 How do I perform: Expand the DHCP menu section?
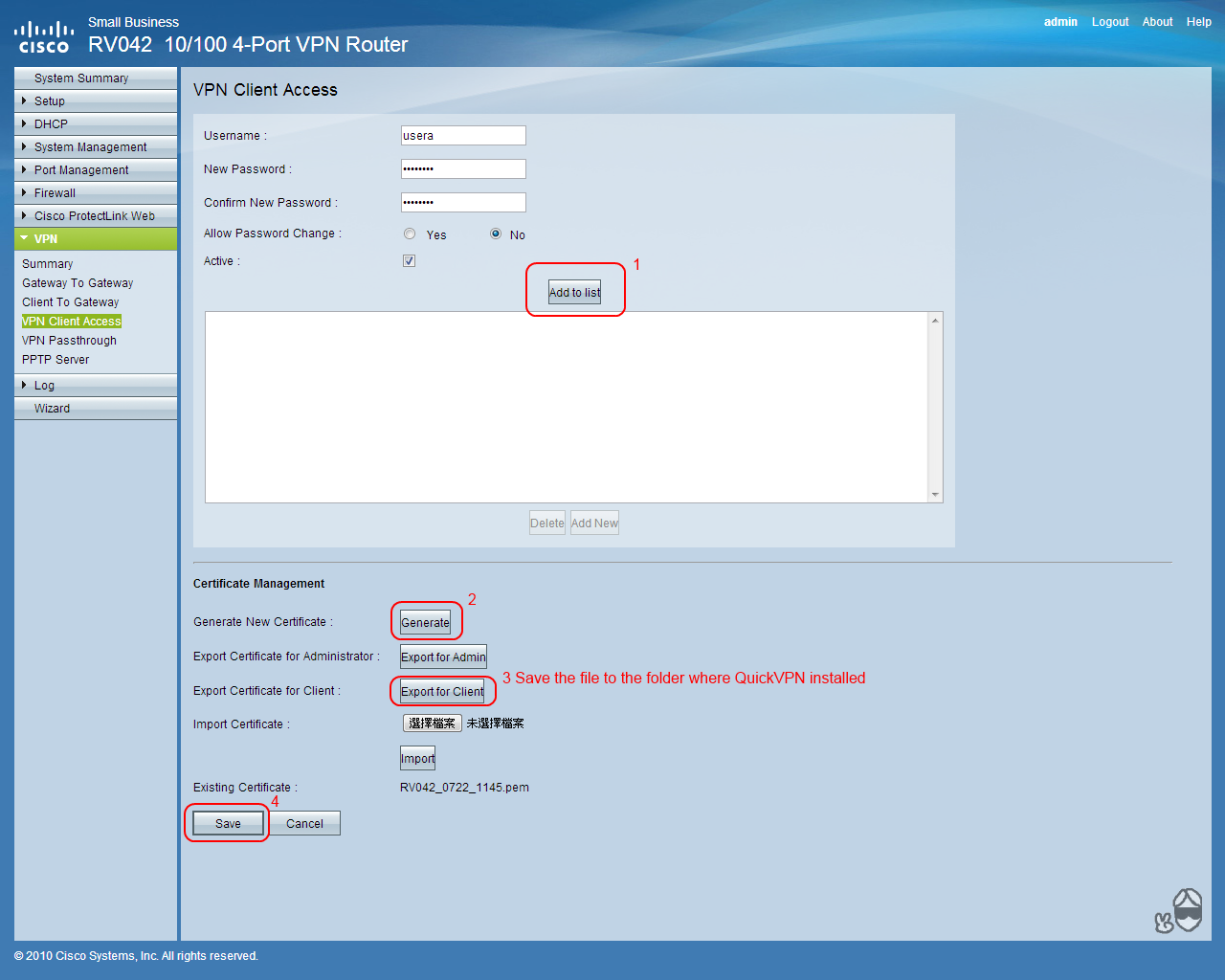pyautogui.click(x=96, y=124)
